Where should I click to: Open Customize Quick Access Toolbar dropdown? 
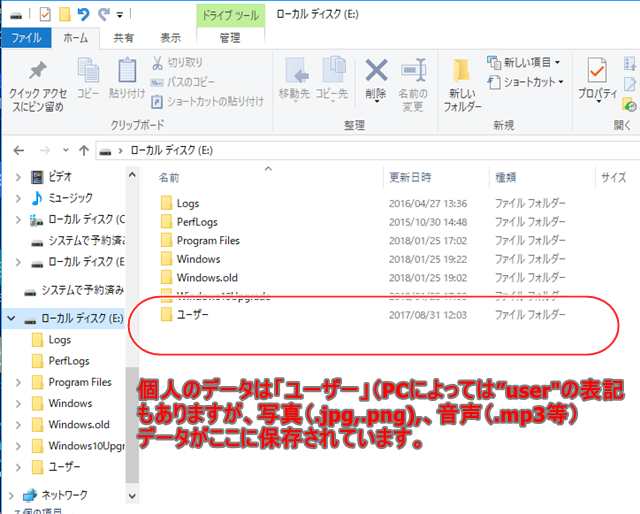120,16
